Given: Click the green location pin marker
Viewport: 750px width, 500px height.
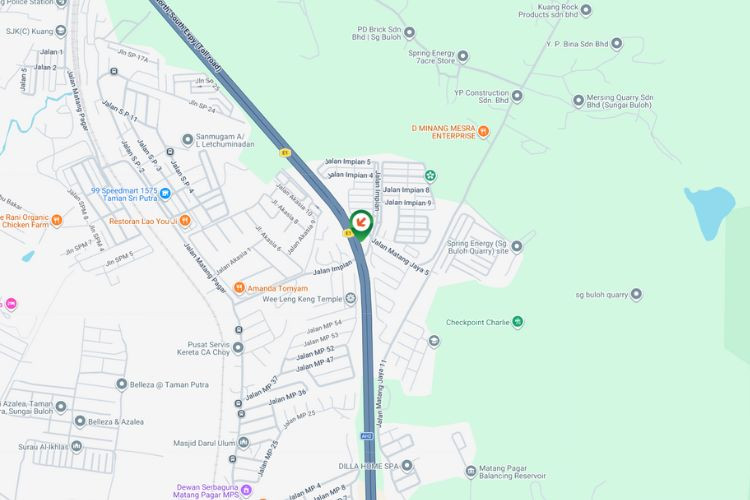Looking at the screenshot, I should (x=361, y=225).
